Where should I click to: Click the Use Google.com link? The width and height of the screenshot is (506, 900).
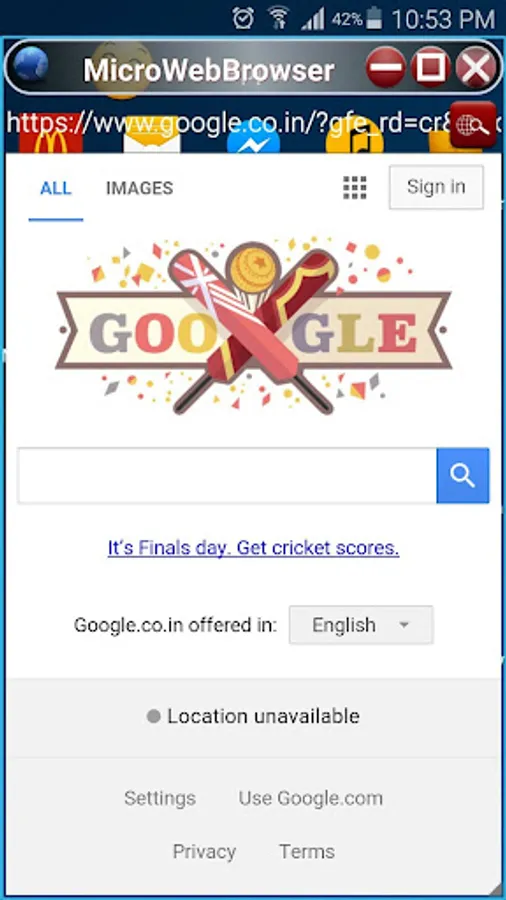click(x=310, y=798)
